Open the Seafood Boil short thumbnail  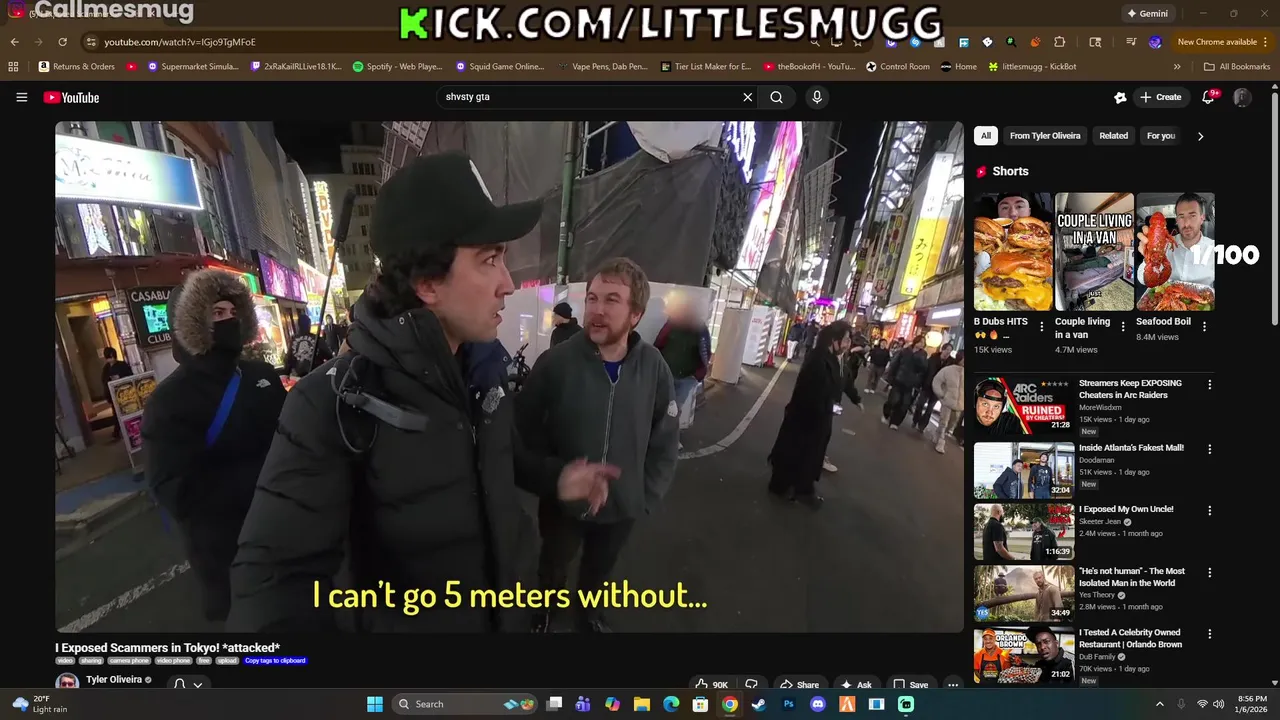(1175, 252)
